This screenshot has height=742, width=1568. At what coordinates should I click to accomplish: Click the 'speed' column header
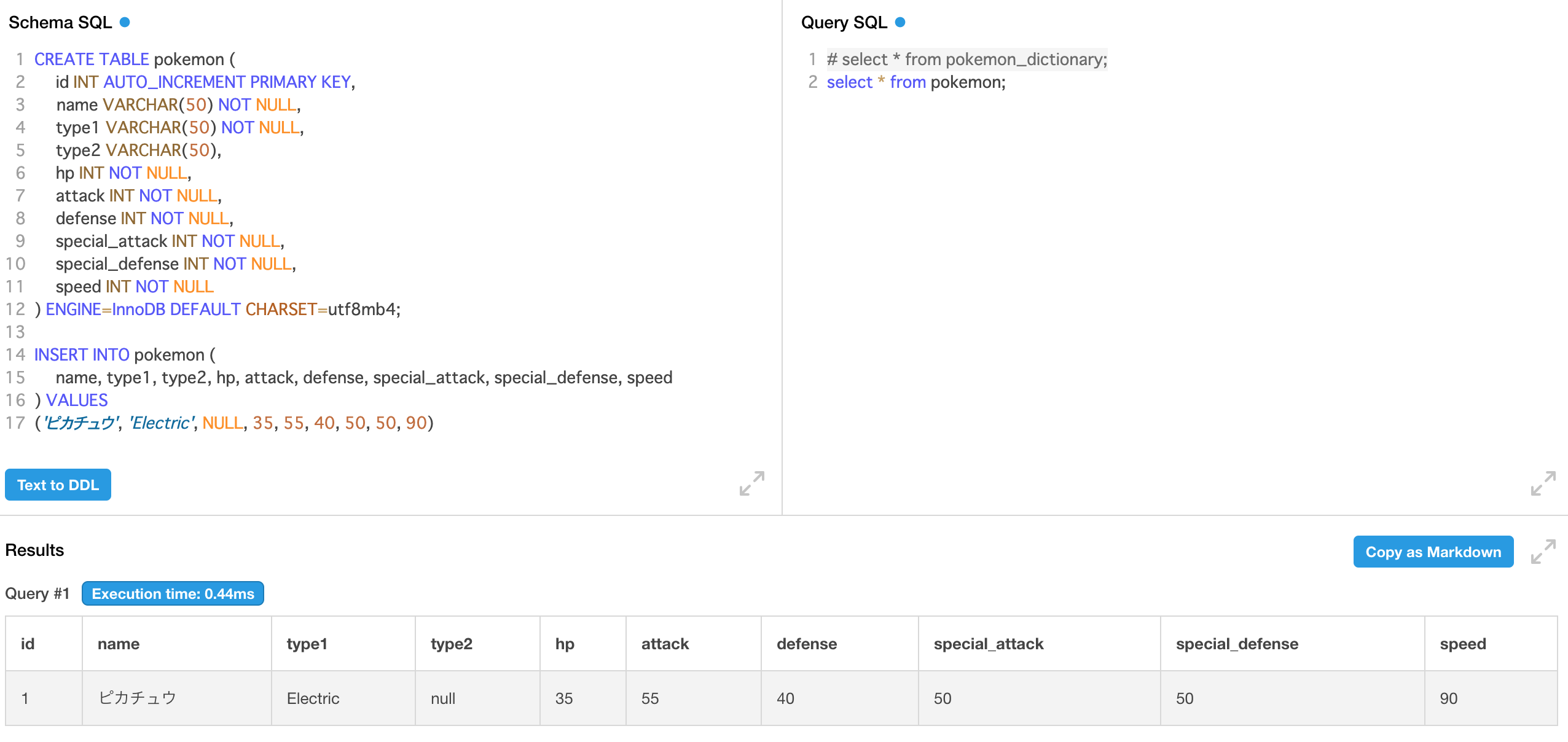1491,644
